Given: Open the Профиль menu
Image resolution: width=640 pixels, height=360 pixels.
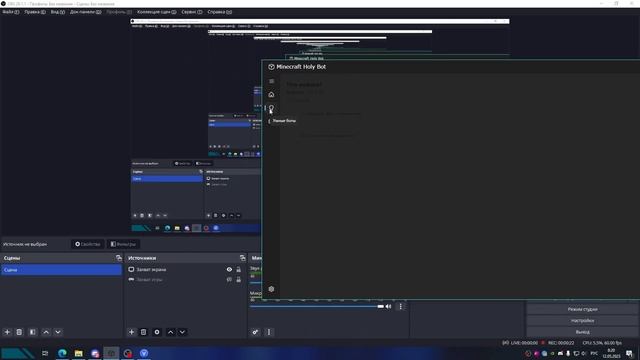Looking at the screenshot, I should (119, 12).
